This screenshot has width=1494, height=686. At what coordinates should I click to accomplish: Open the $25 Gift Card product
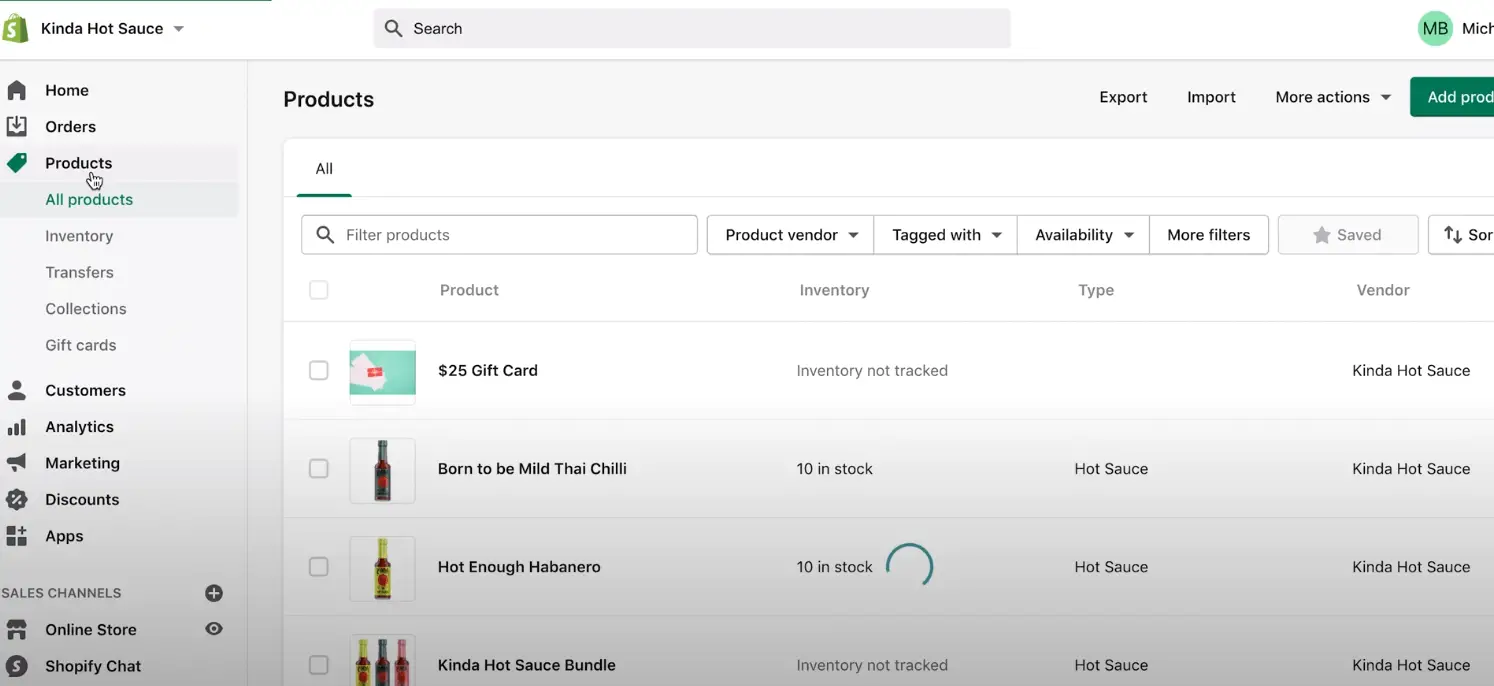[488, 371]
